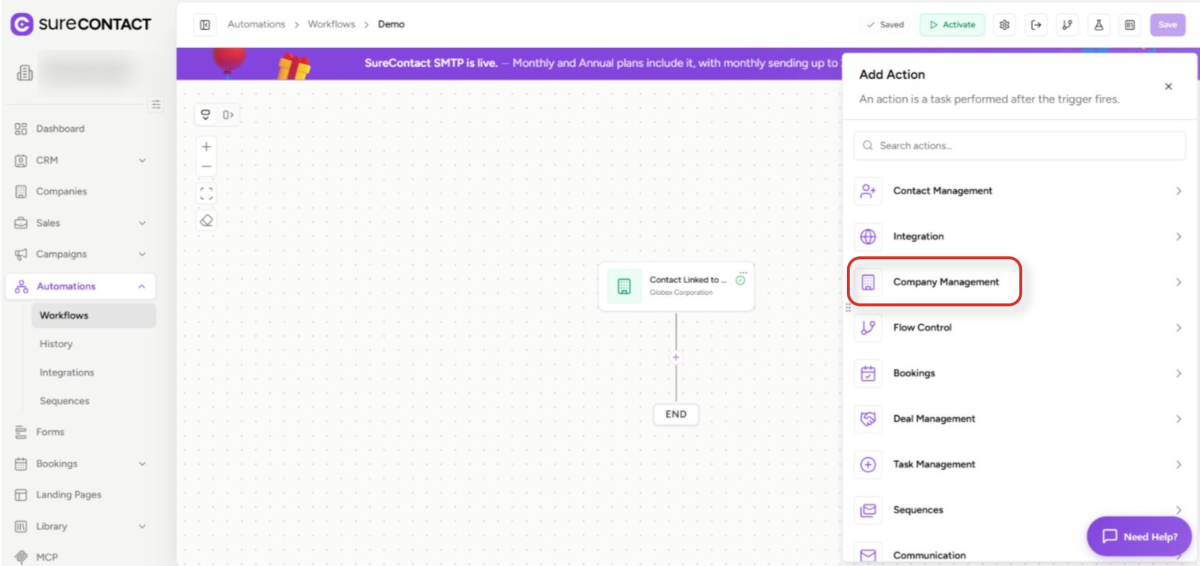Click the plus connector to add step
The width and height of the screenshot is (1200, 566).
[x=676, y=357]
